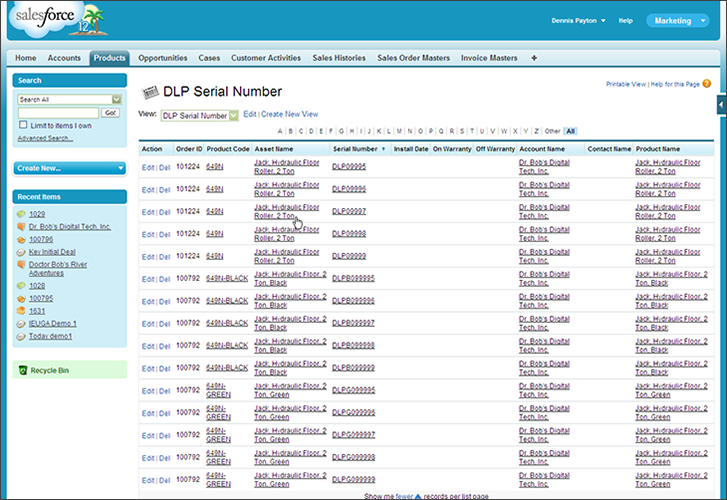Click icon beside IEUGA Demo 1
The width and height of the screenshot is (727, 500).
(x=21, y=324)
